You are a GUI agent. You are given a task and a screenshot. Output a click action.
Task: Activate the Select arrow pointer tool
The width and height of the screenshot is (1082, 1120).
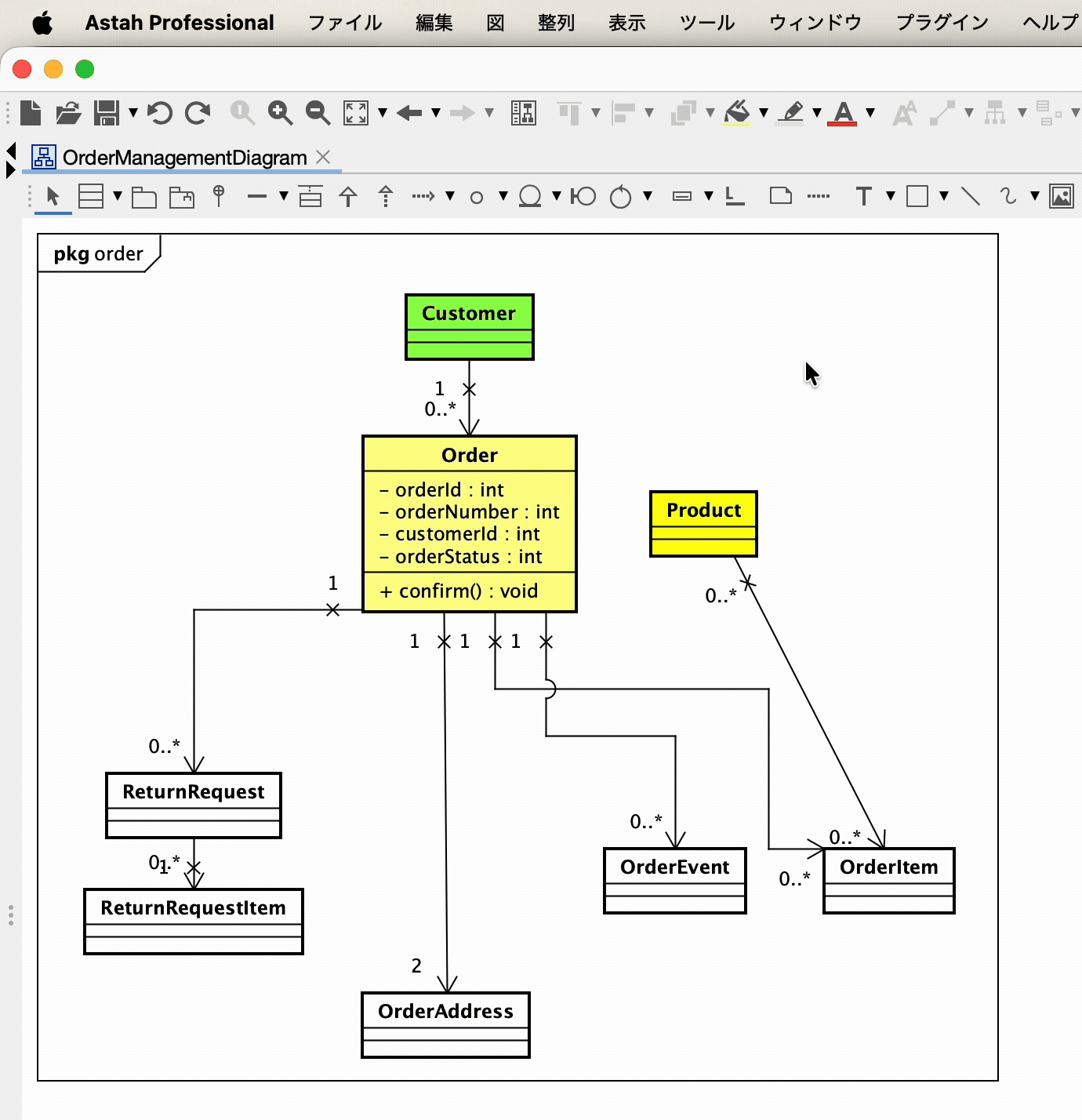[x=53, y=196]
